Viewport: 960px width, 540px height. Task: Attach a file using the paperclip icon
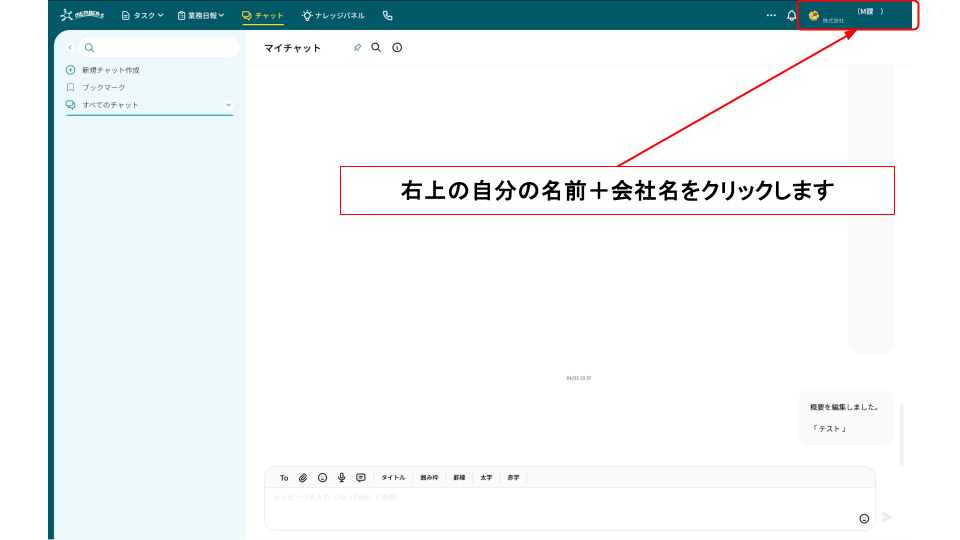(x=303, y=478)
